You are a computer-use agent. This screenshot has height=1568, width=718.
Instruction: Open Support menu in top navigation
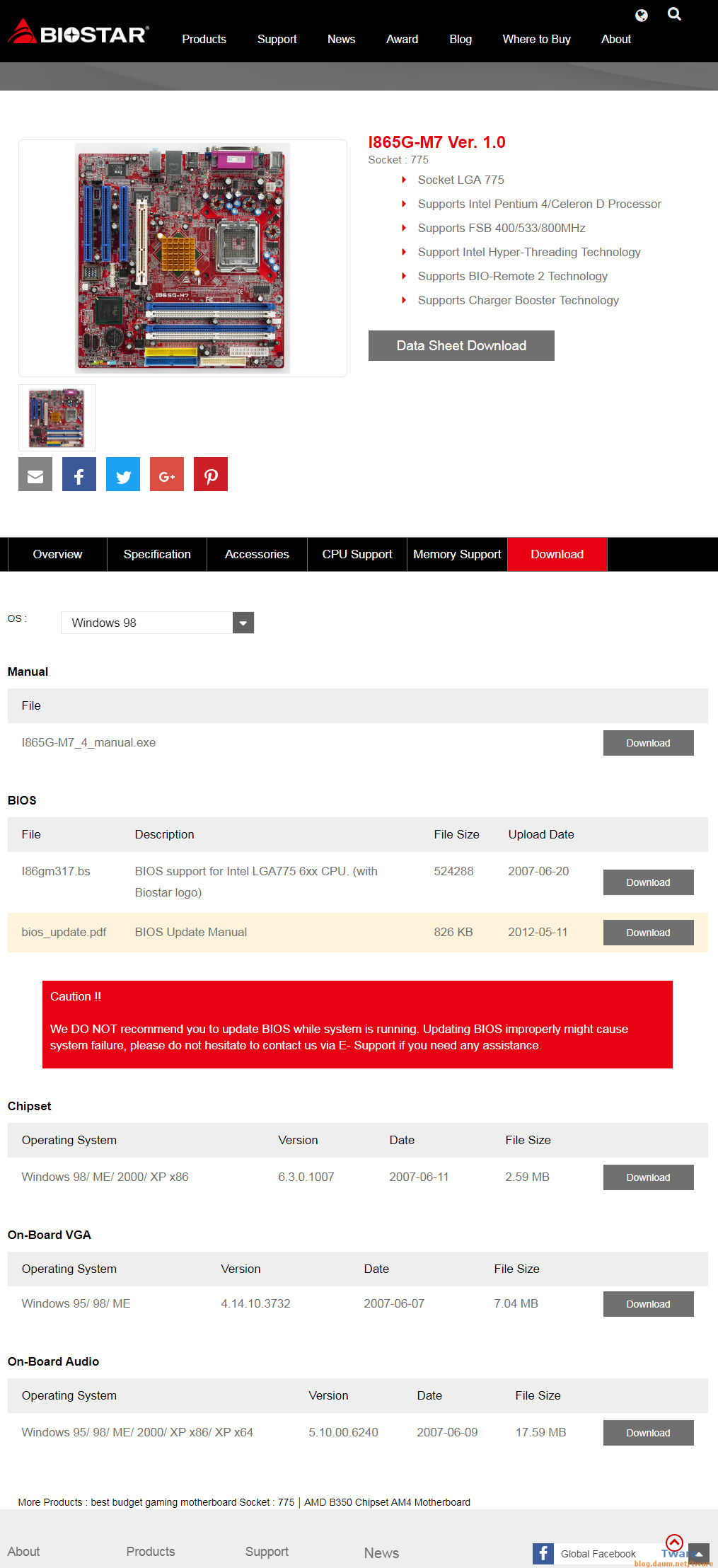[277, 40]
